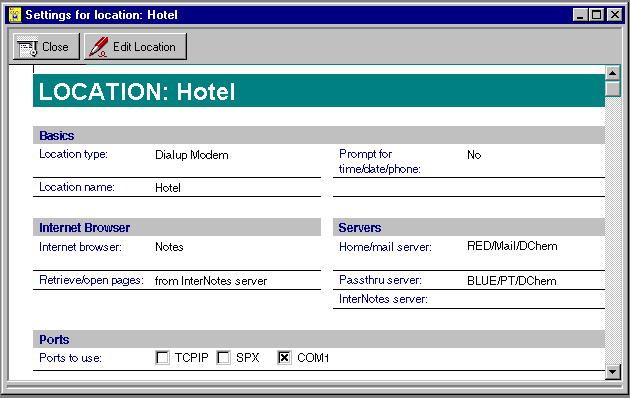Viewport: 630px width, 398px height.
Task: Click the LOCATION: Hotel banner title
Action: click(x=137, y=92)
